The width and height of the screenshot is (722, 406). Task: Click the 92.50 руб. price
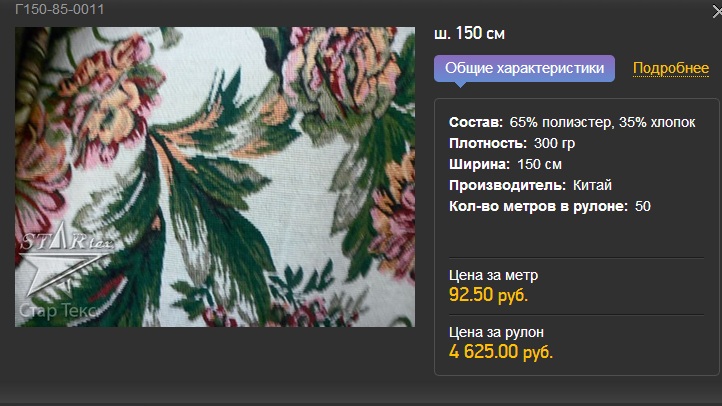point(488,295)
